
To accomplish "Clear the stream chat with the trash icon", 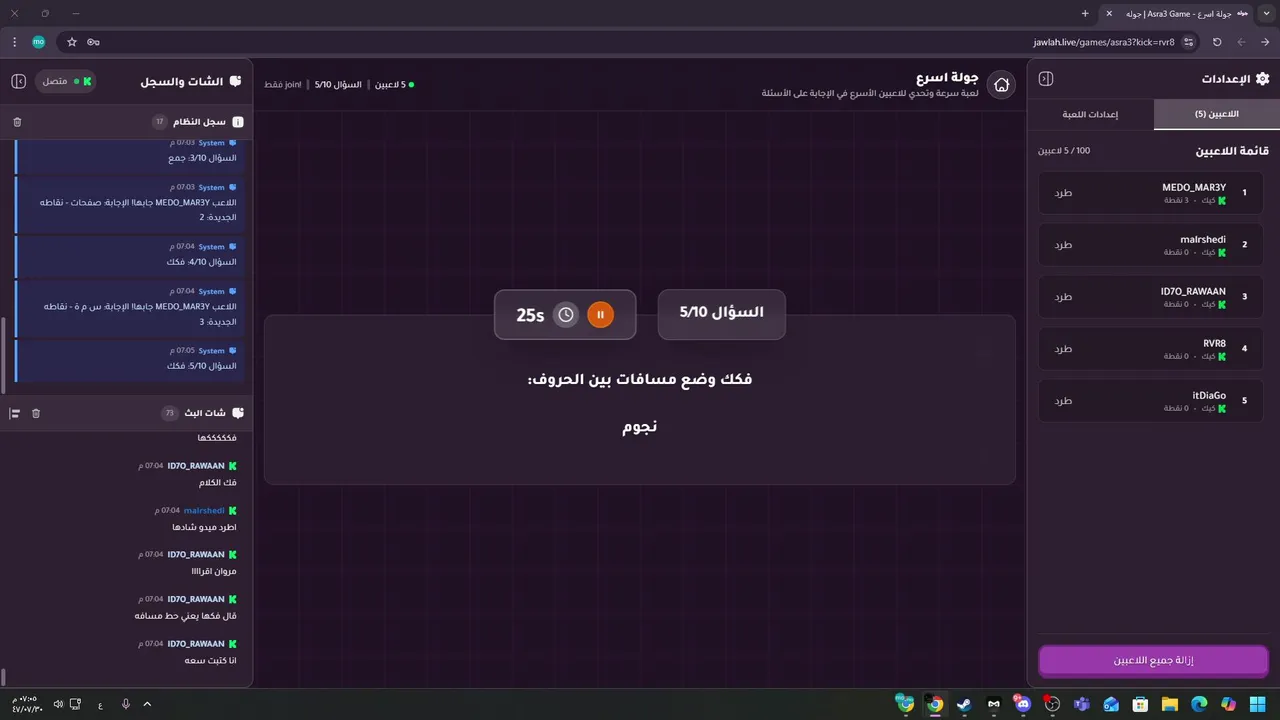I will pos(36,413).
